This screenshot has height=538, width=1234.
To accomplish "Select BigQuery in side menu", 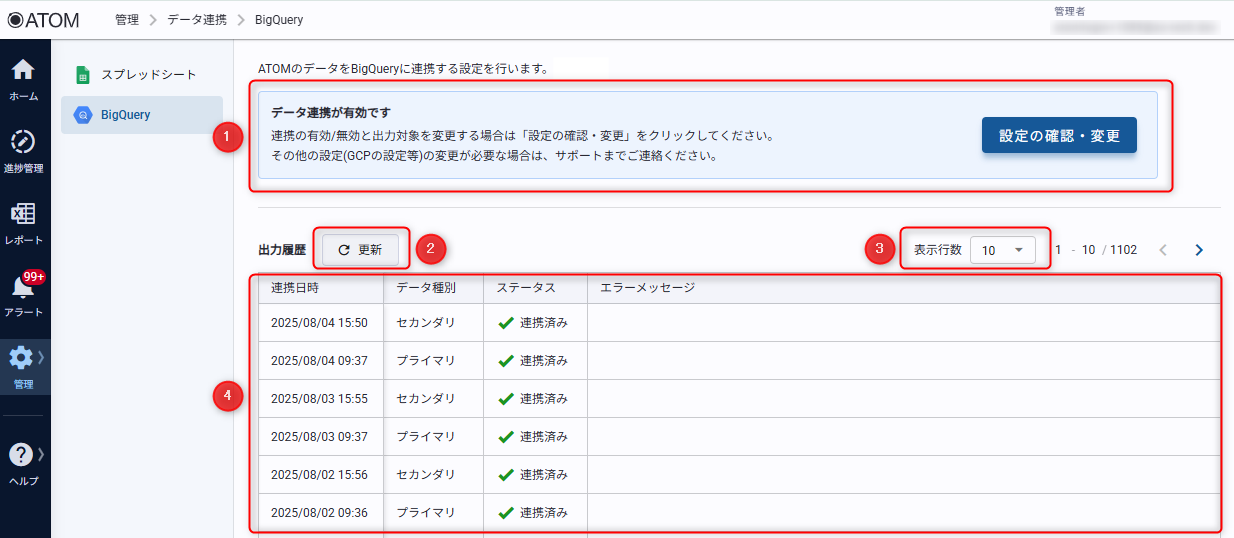I will (x=126, y=115).
